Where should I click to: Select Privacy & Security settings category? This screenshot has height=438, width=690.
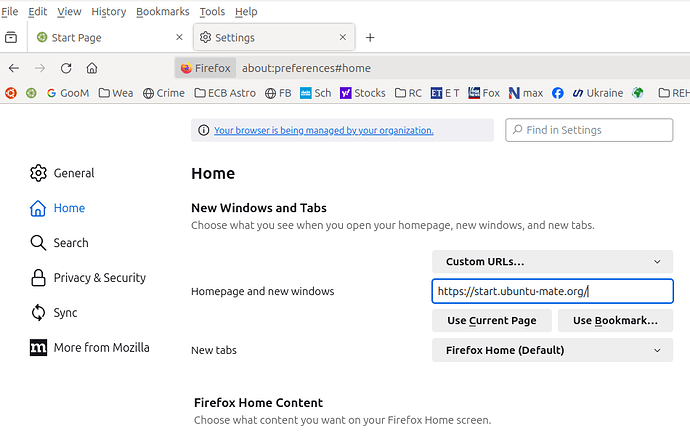(88, 278)
